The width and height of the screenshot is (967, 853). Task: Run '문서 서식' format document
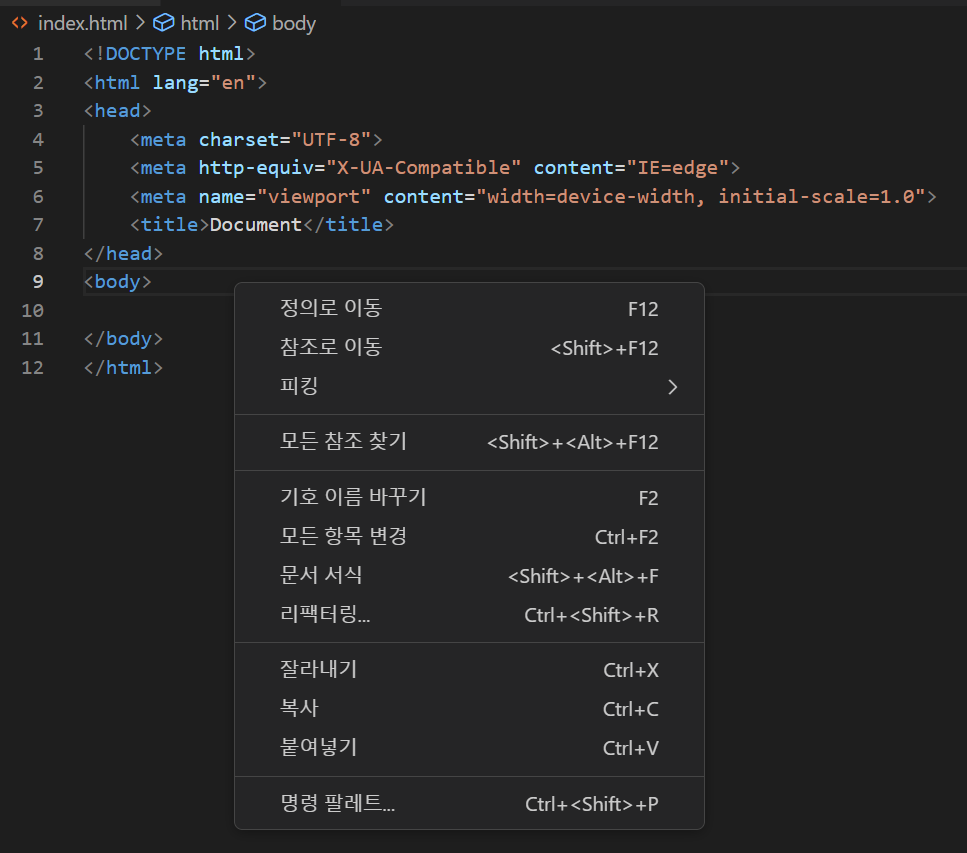tap(469, 575)
